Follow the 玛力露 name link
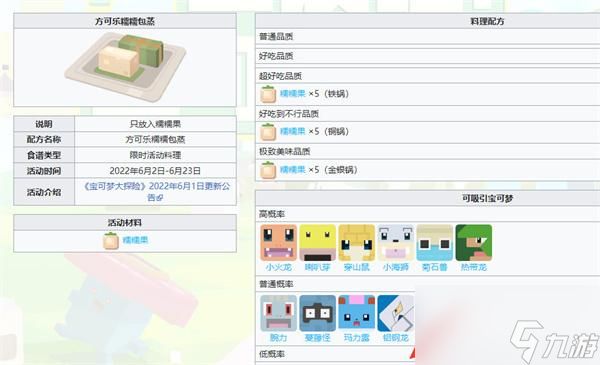Image resolution: width=600 pixels, height=365 pixels. [x=357, y=338]
